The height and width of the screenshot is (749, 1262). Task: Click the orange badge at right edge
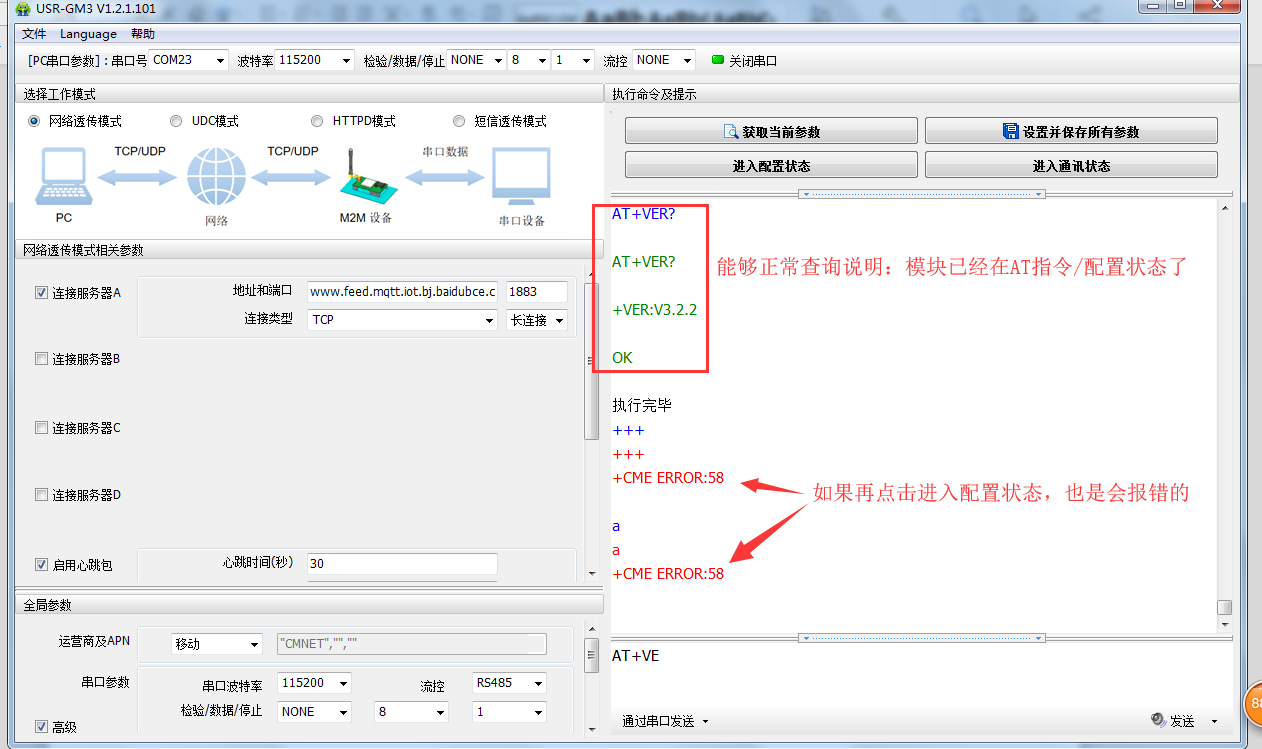point(1253,703)
